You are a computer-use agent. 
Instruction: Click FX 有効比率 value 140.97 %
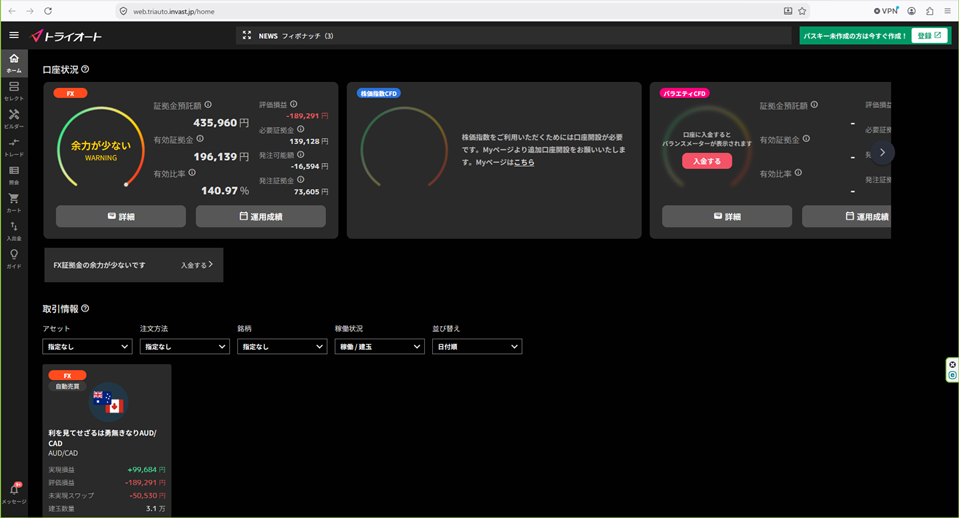coord(224,190)
